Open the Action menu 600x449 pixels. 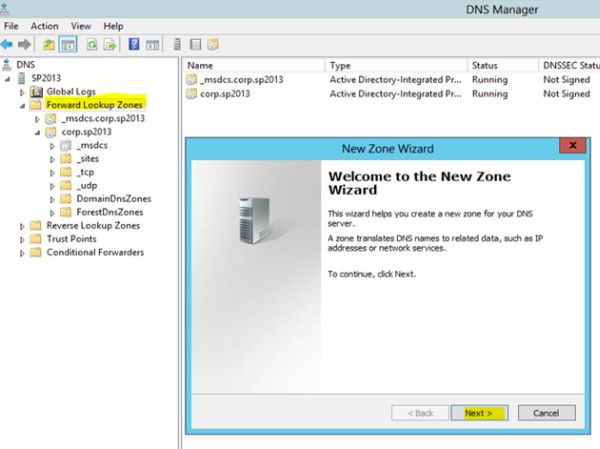click(45, 26)
